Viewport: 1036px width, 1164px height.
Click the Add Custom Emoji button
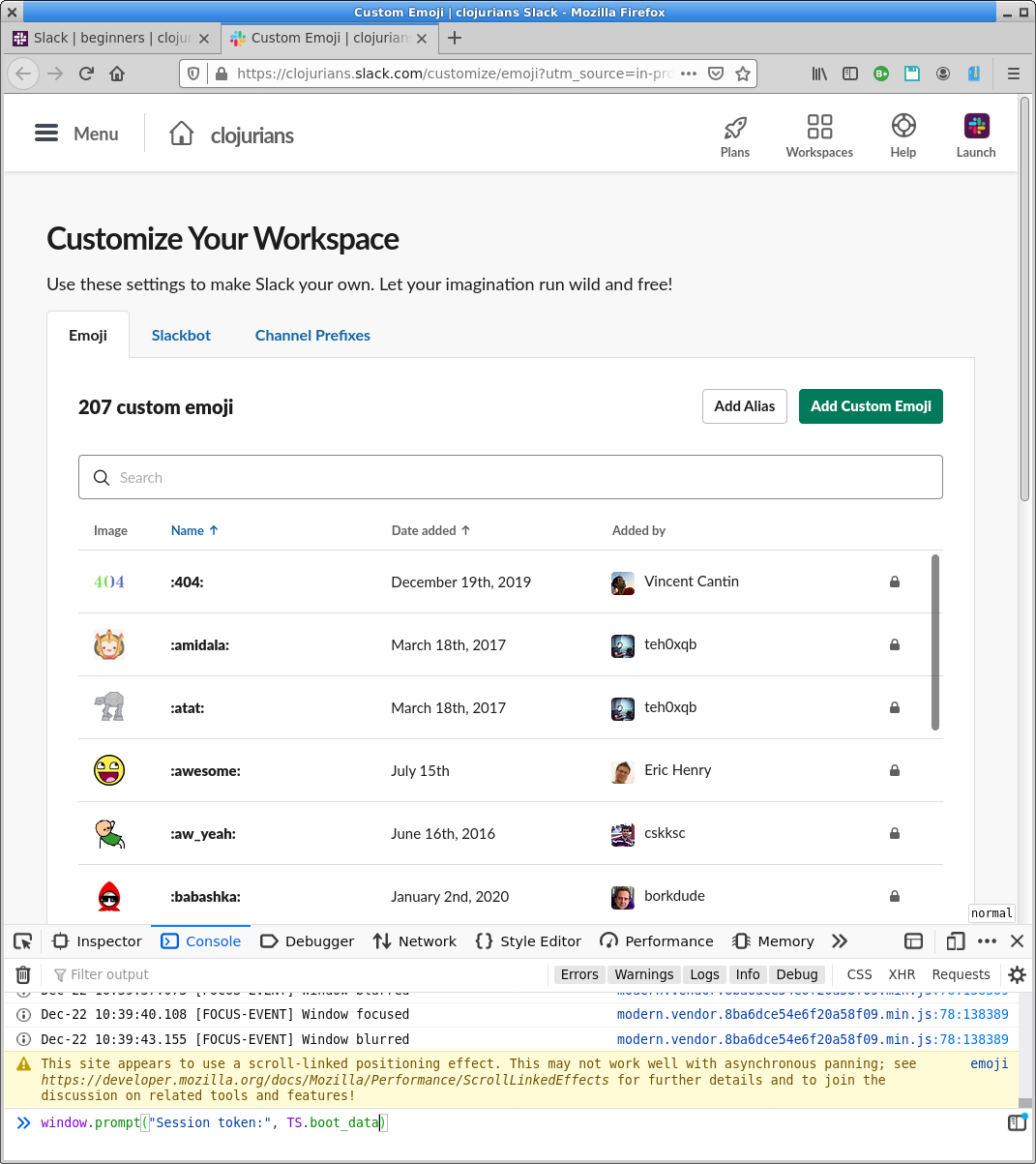tap(871, 406)
